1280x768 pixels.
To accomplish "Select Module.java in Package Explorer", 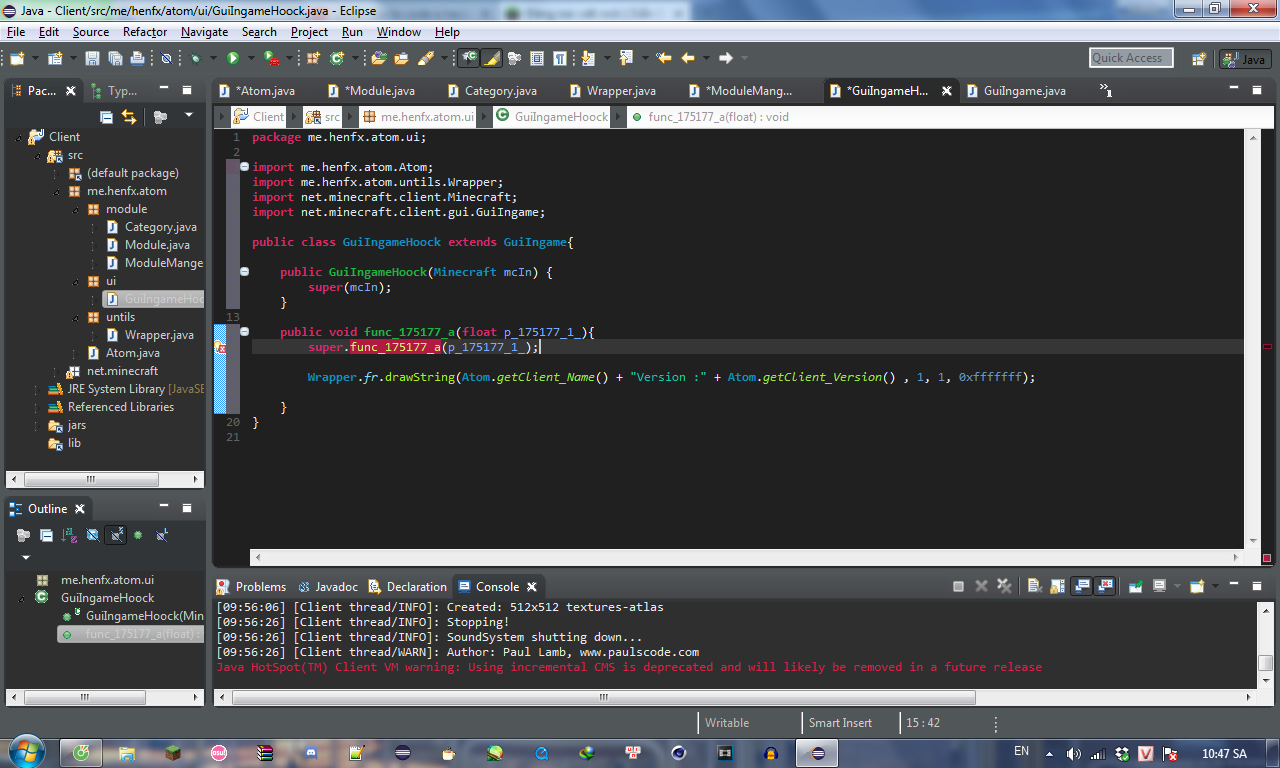I will [157, 245].
